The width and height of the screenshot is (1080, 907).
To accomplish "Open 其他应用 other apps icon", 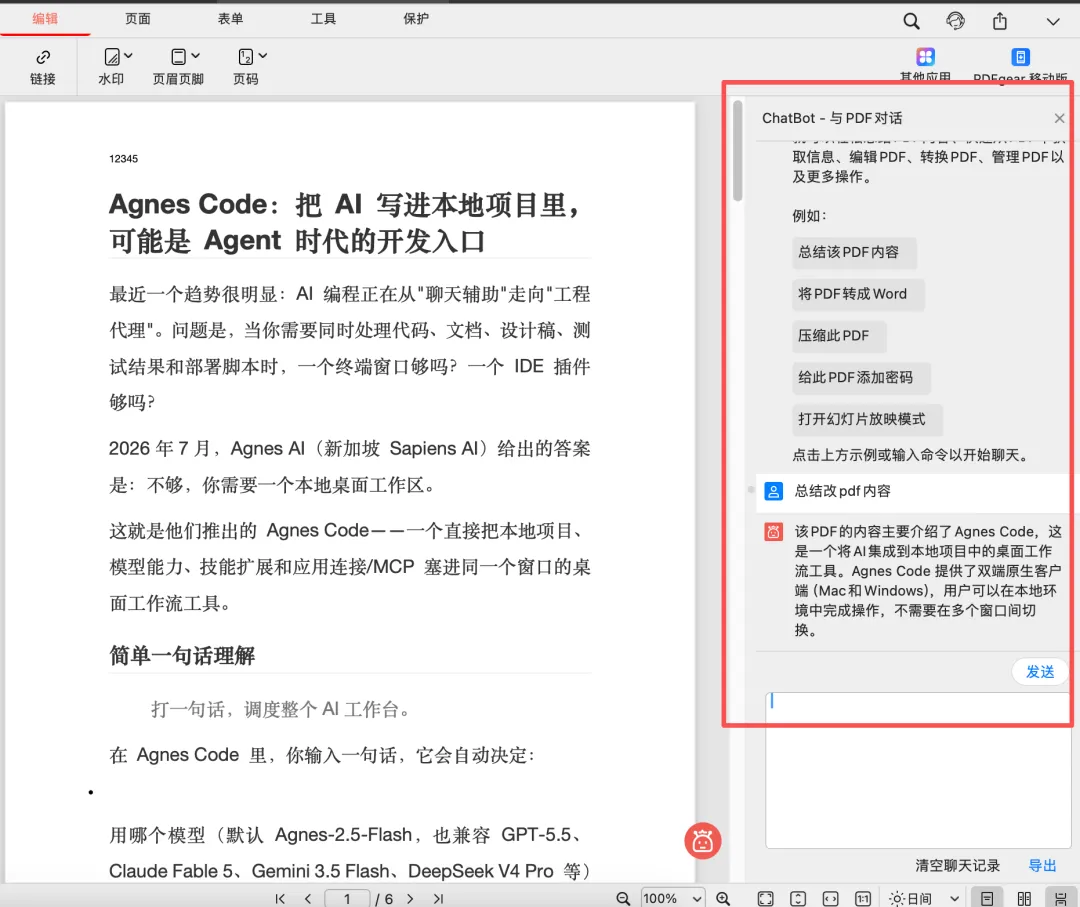I will click(926, 56).
